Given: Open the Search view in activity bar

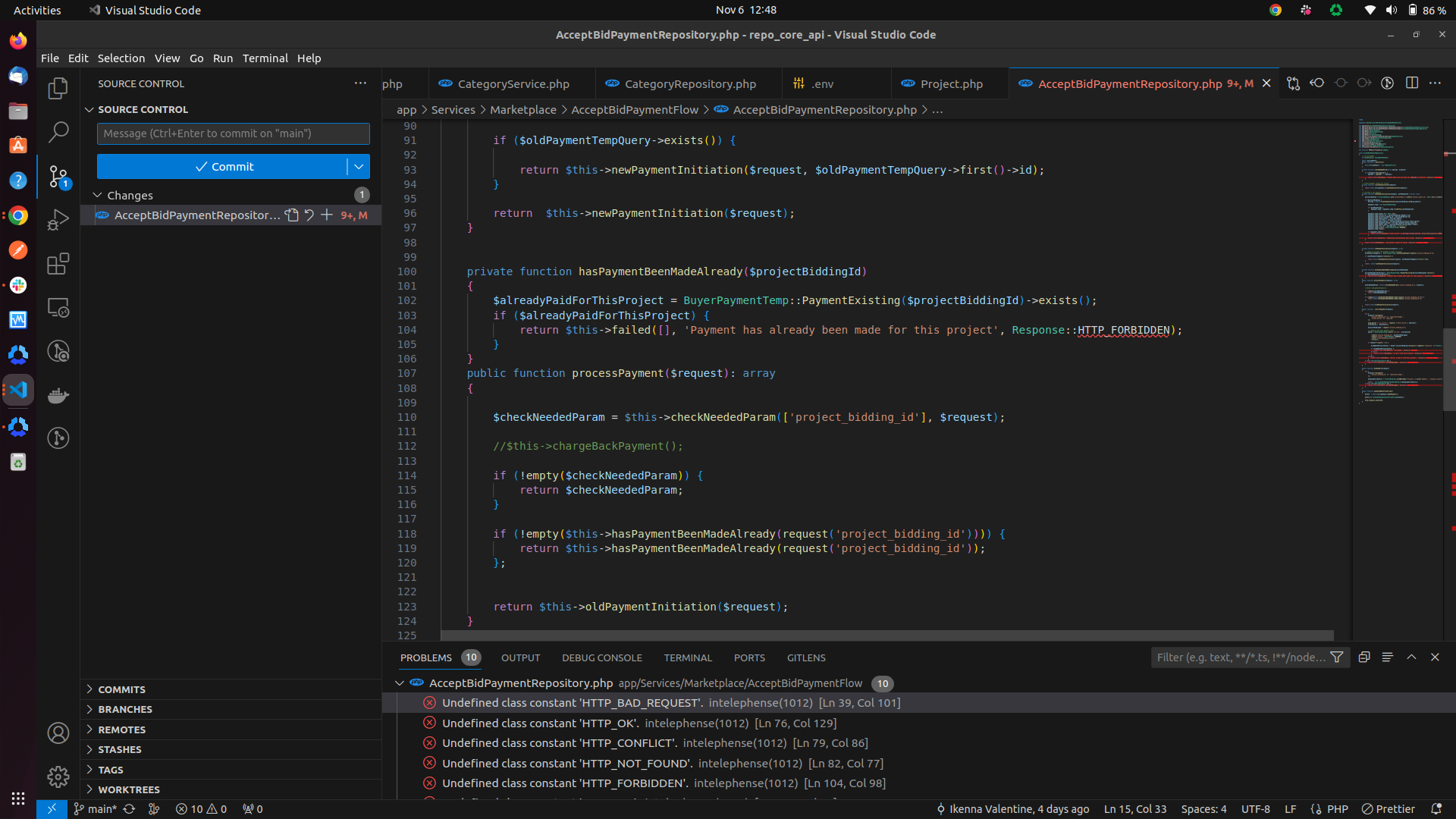Looking at the screenshot, I should point(58,132).
